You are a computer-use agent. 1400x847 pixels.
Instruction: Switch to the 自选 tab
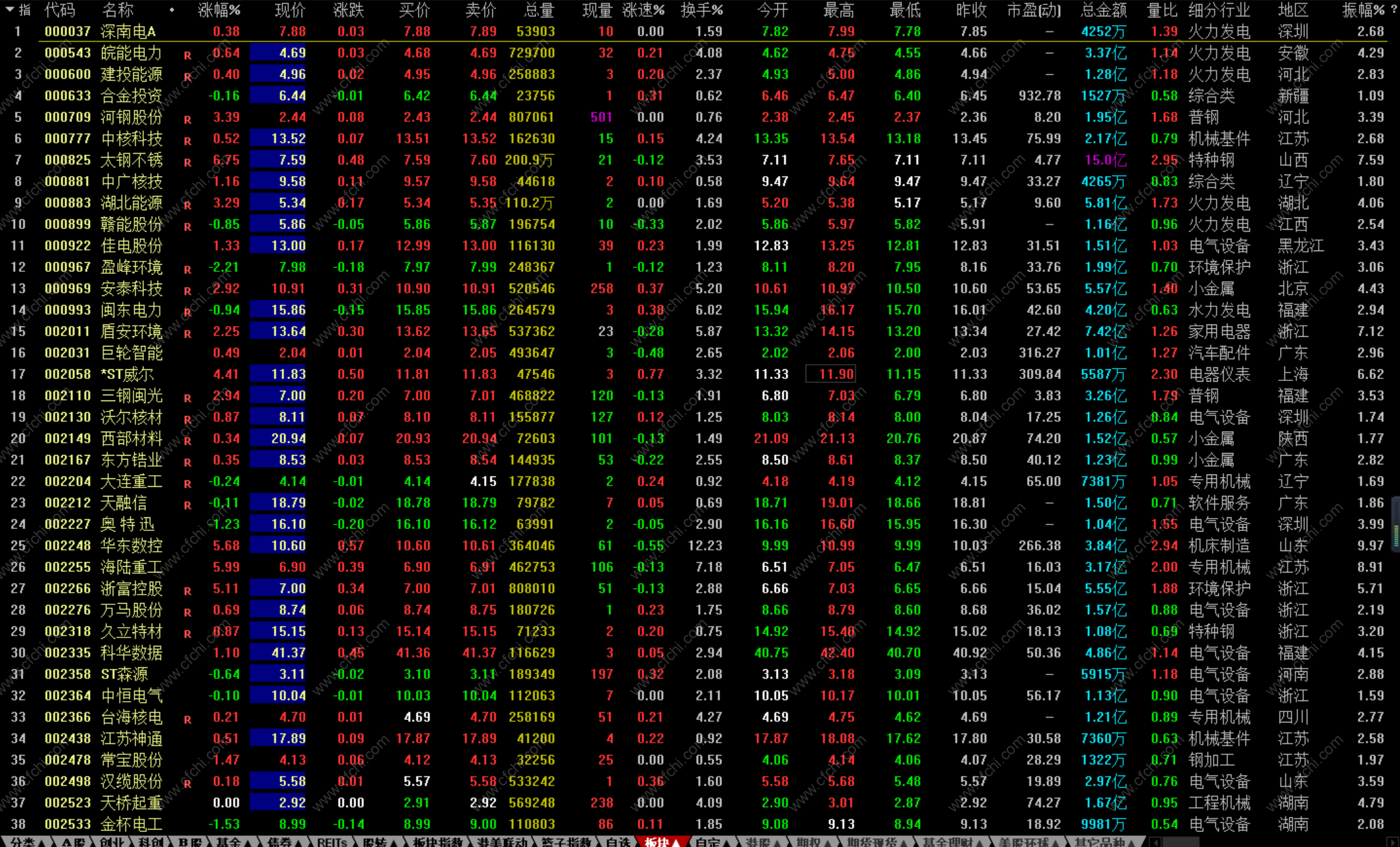[618, 842]
